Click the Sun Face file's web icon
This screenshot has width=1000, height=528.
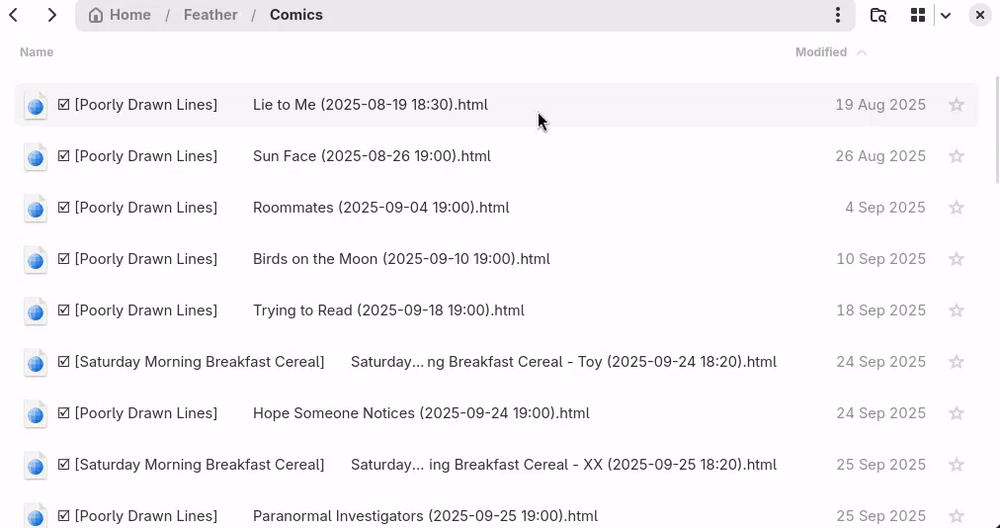coord(35,157)
